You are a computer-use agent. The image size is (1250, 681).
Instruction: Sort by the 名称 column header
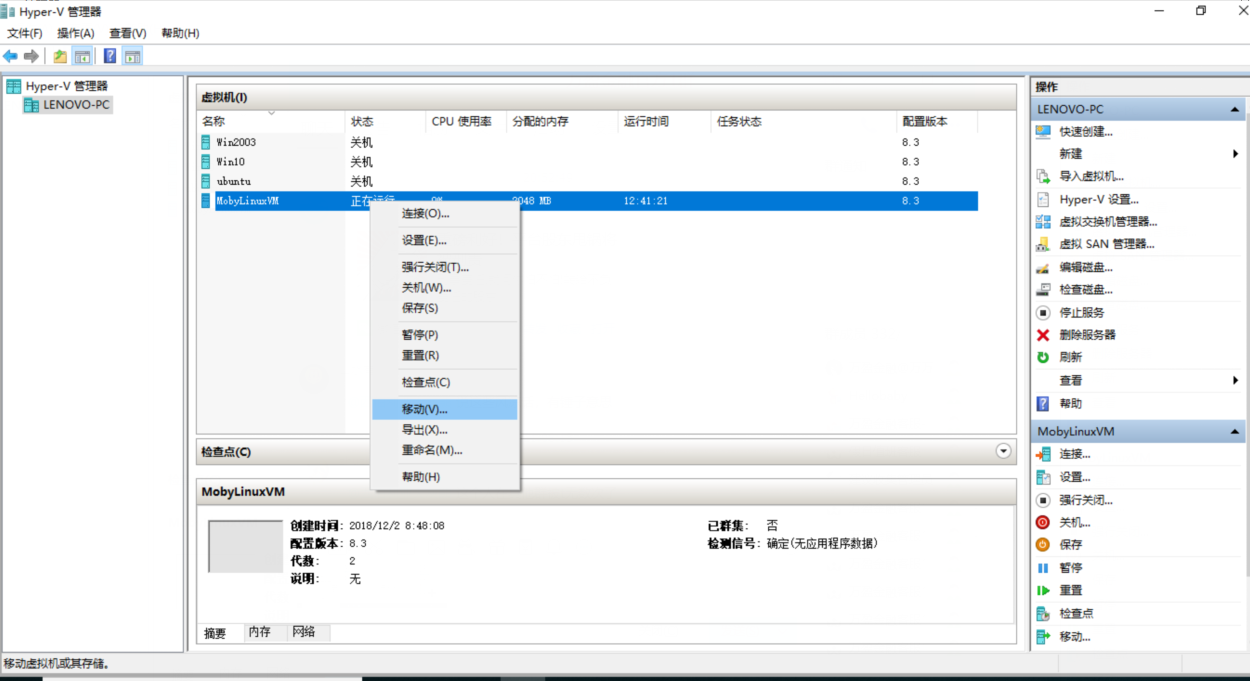point(271,121)
